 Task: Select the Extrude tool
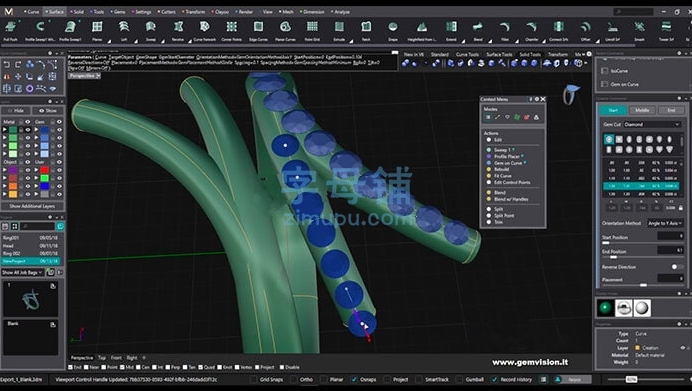[339, 31]
